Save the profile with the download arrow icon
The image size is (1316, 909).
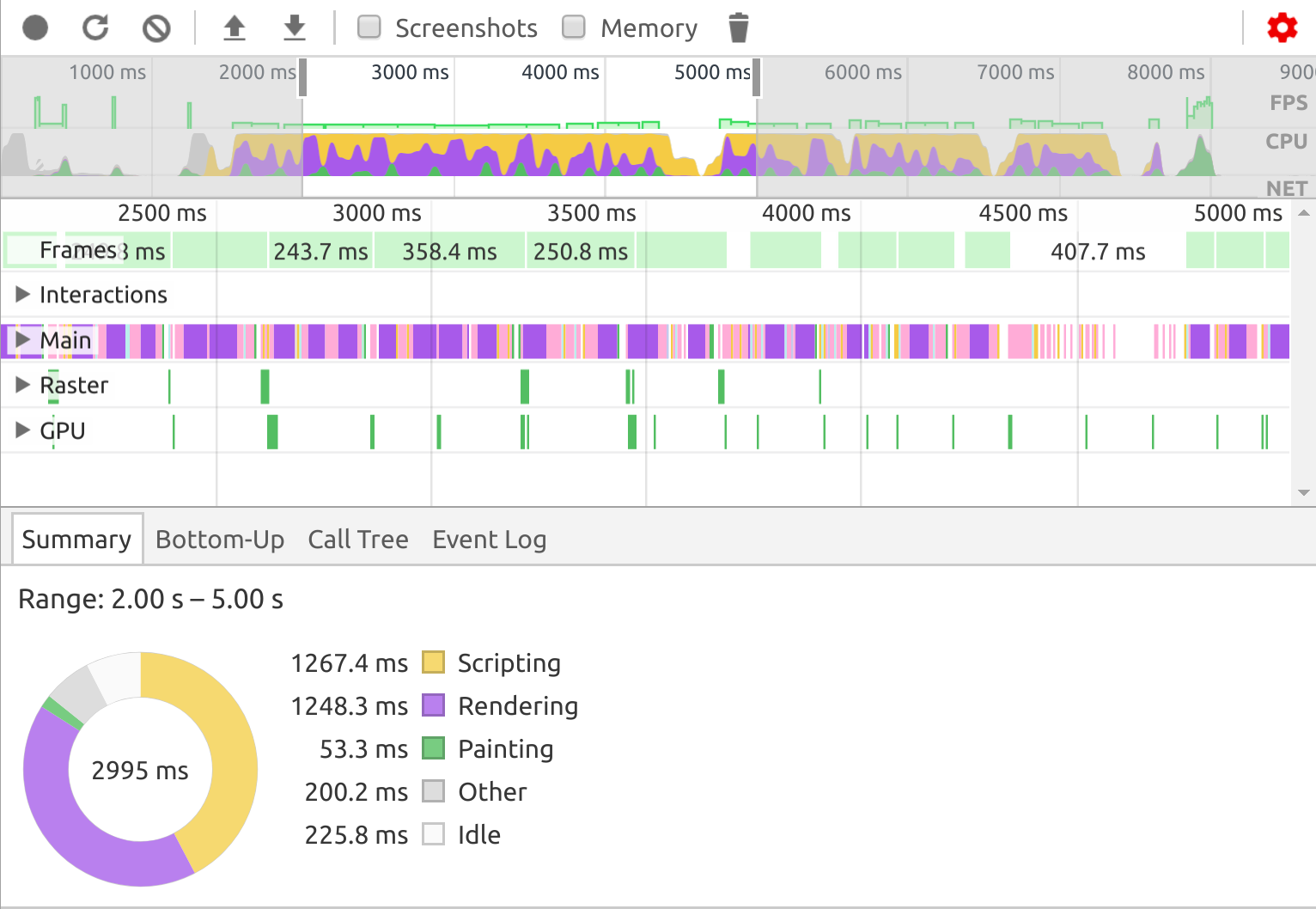[x=295, y=28]
